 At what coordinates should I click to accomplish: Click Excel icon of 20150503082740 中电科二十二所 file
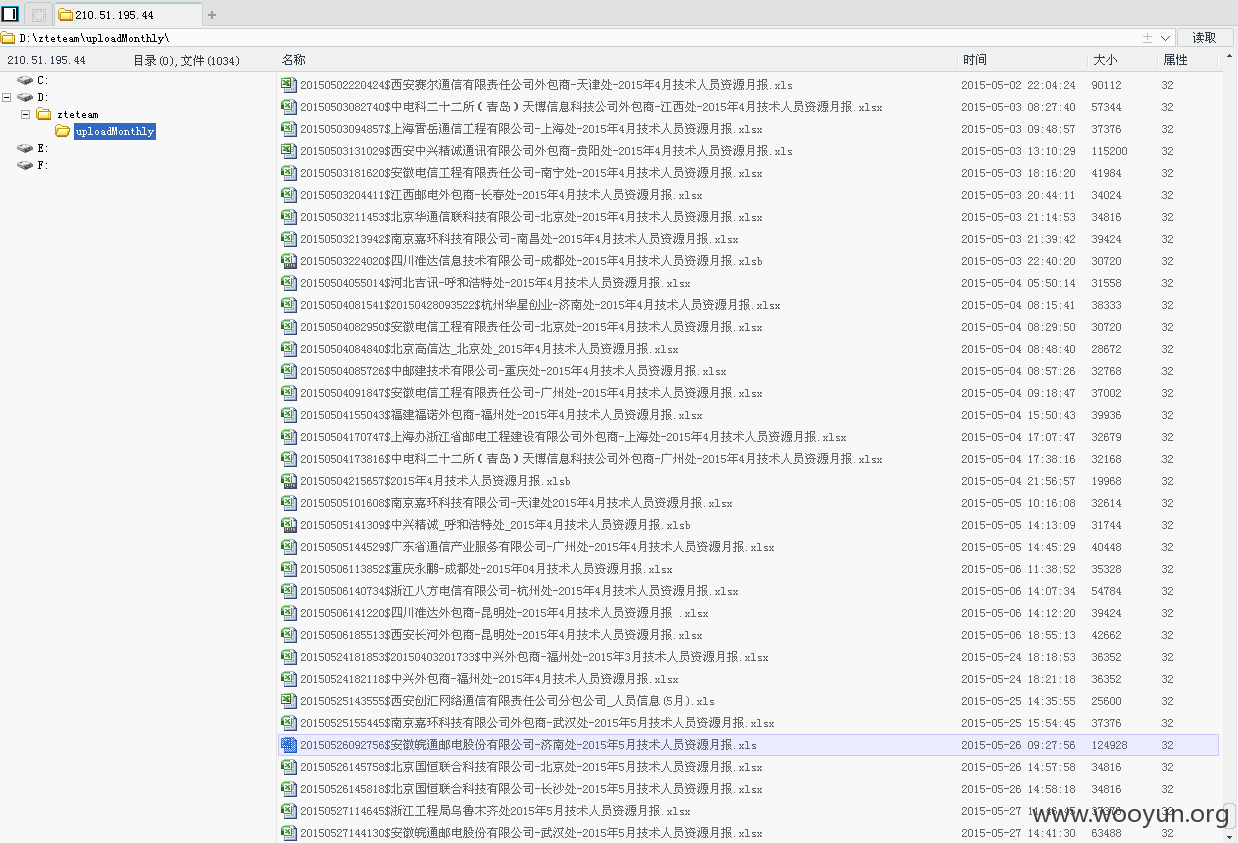(x=289, y=107)
